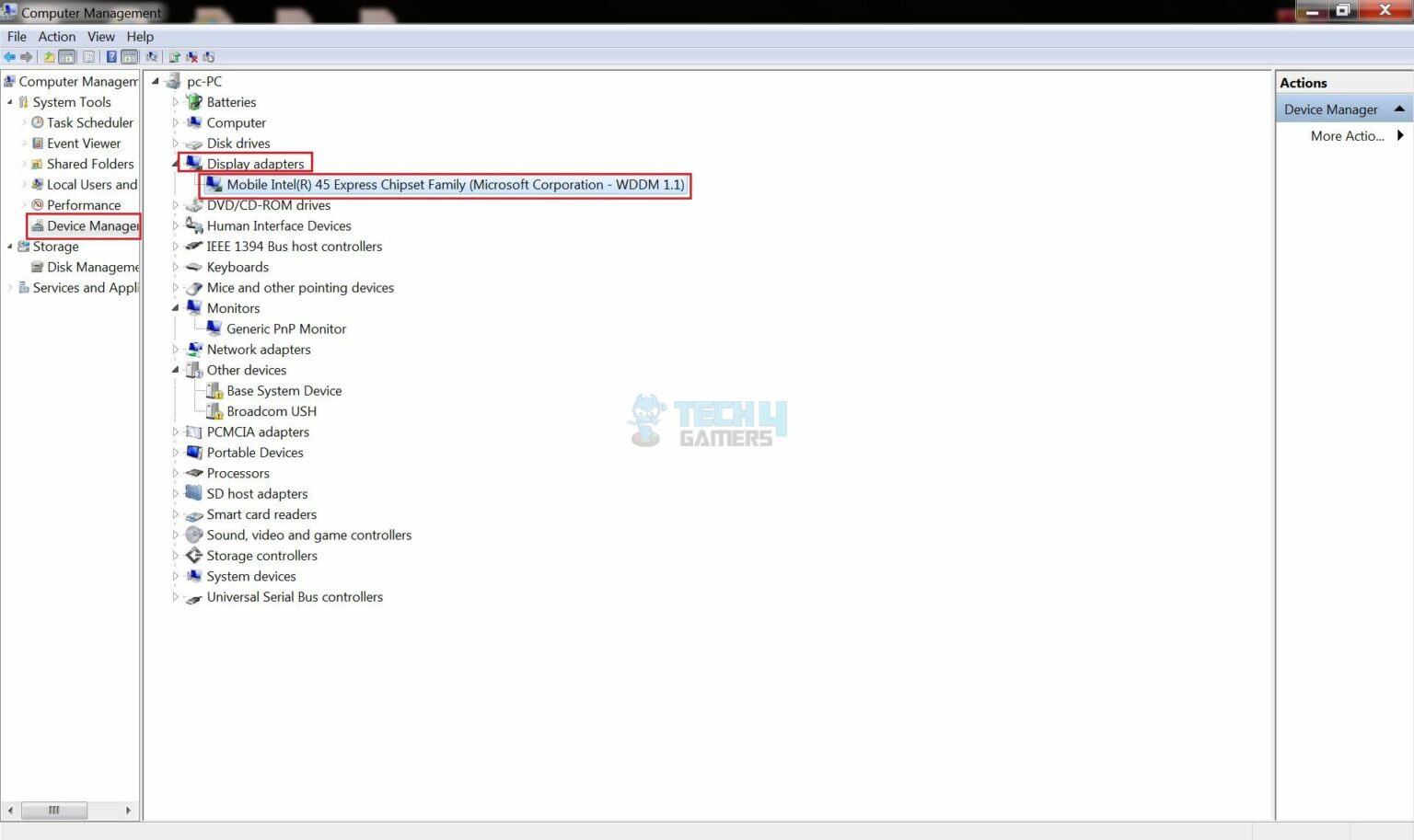This screenshot has width=1414, height=840.
Task: Open Device Manager in left console tree
Action: (x=92, y=226)
